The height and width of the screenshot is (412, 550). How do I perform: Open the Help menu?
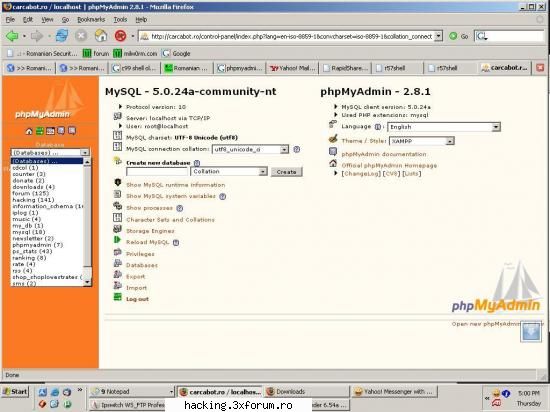tap(141, 20)
